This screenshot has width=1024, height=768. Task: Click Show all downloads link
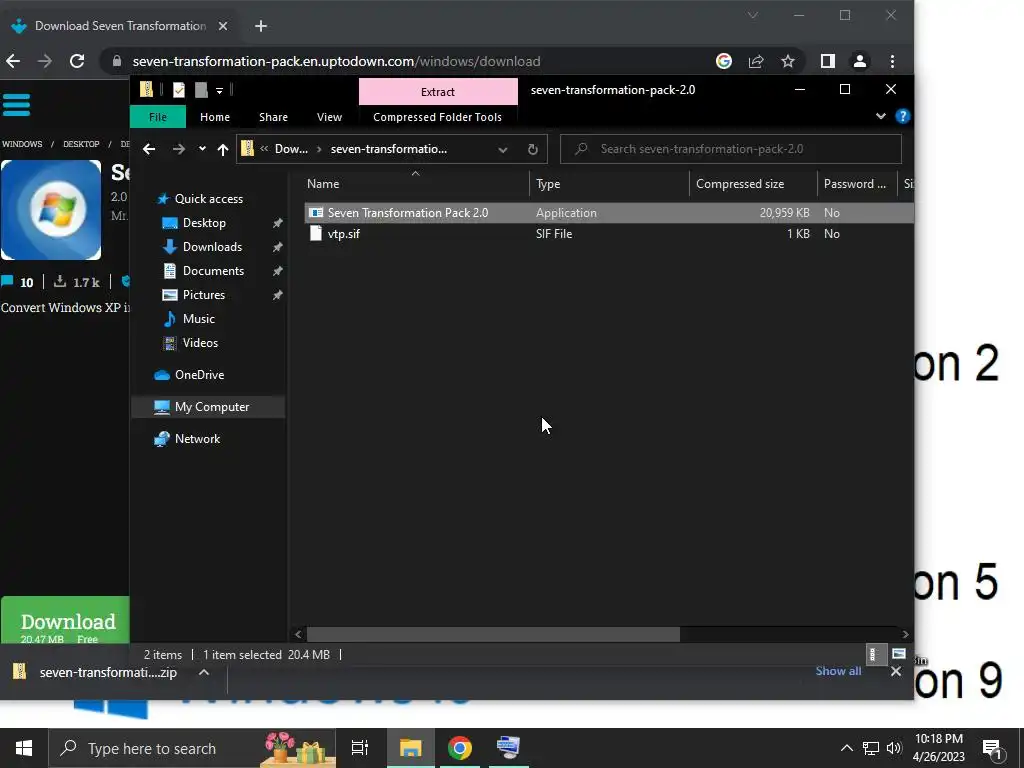tap(838, 671)
